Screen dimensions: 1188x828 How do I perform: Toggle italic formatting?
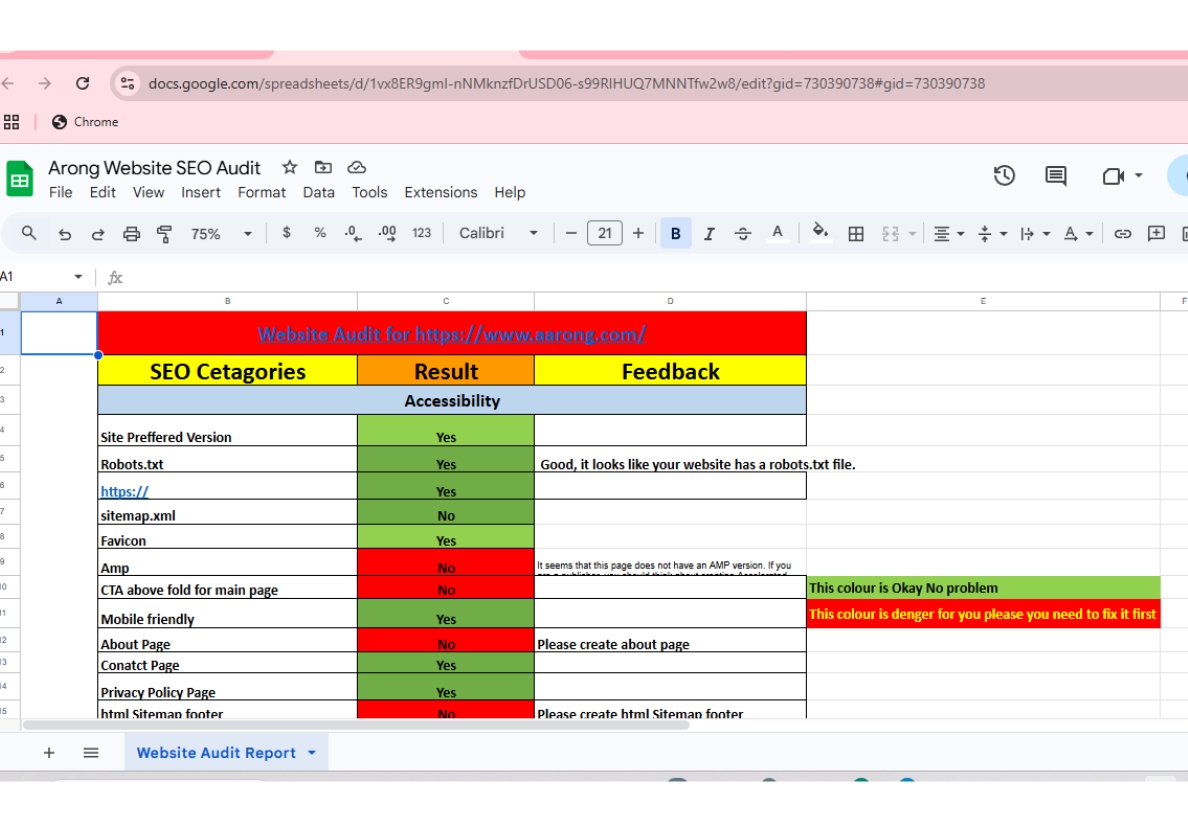pyautogui.click(x=710, y=233)
